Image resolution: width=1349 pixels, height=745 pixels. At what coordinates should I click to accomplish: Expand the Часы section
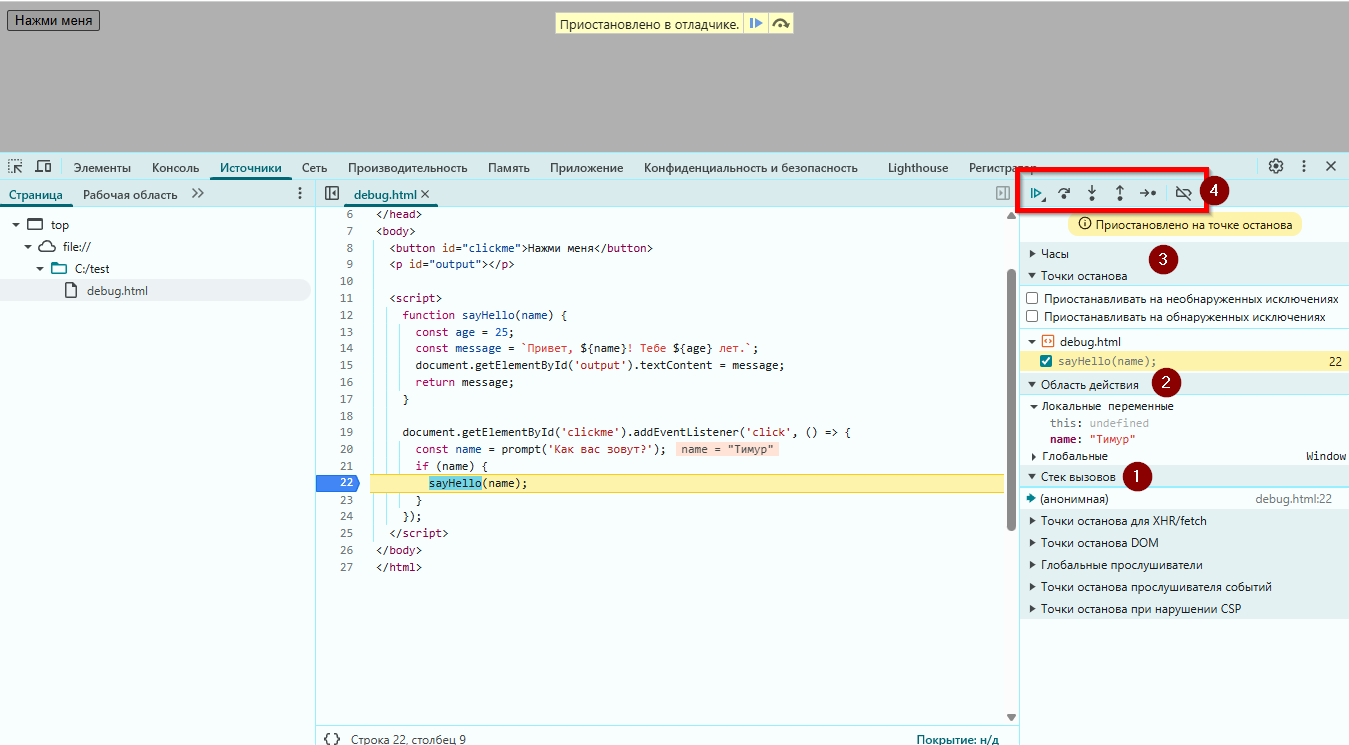[1054, 254]
